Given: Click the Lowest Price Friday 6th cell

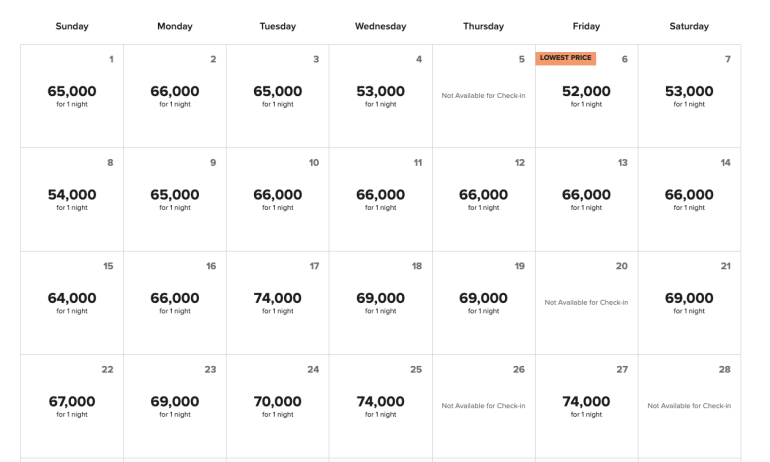Looking at the screenshot, I should coord(586,98).
